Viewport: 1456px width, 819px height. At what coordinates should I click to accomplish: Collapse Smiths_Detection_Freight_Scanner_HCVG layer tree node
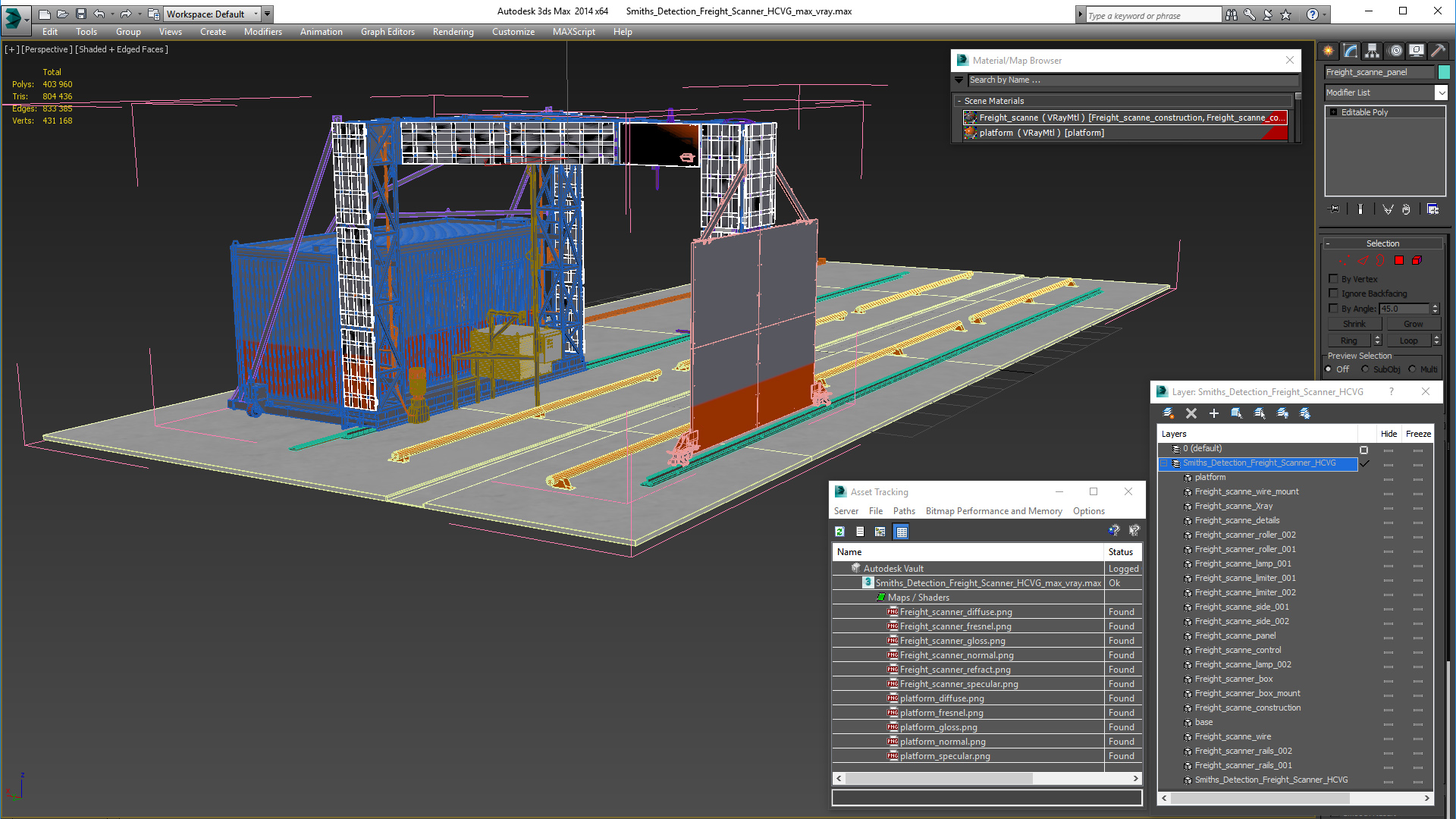coord(1164,463)
